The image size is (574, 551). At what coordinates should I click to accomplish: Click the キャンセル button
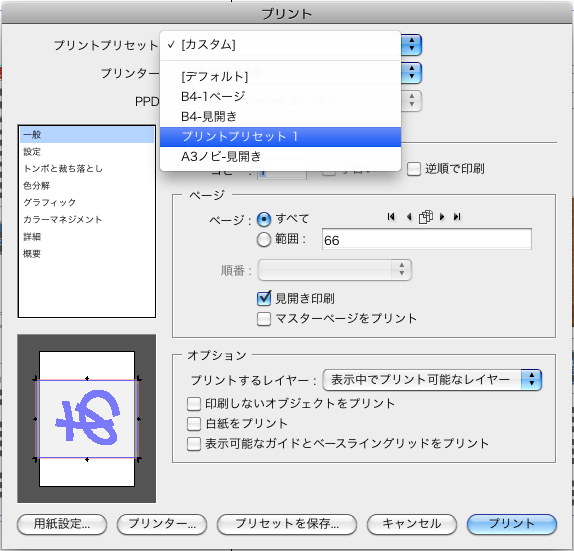point(412,524)
